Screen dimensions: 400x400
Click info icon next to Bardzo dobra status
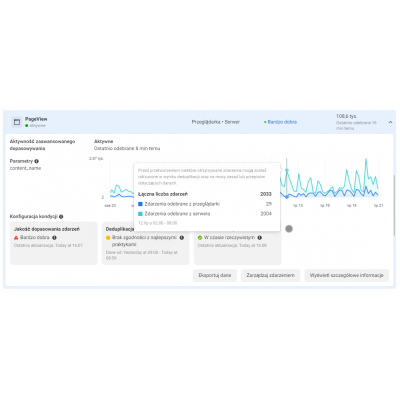pos(54,238)
